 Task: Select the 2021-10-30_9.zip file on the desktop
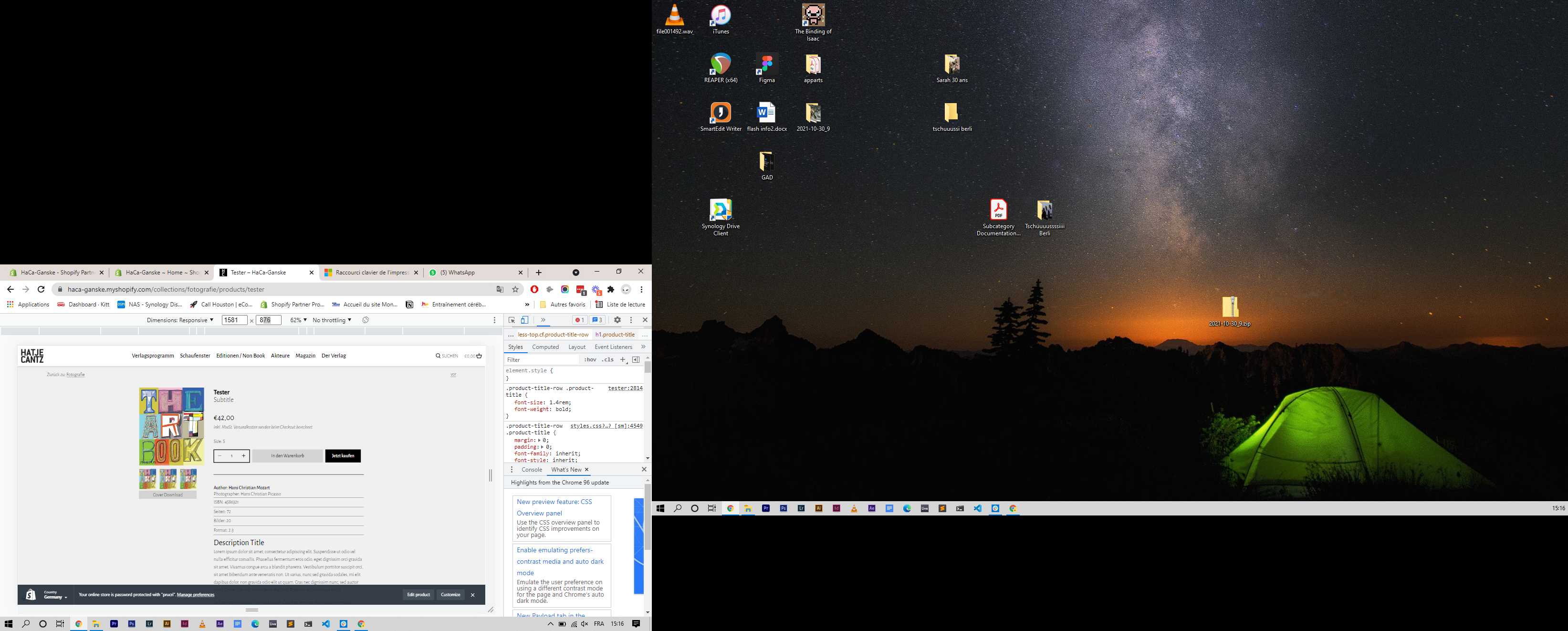1230,312
